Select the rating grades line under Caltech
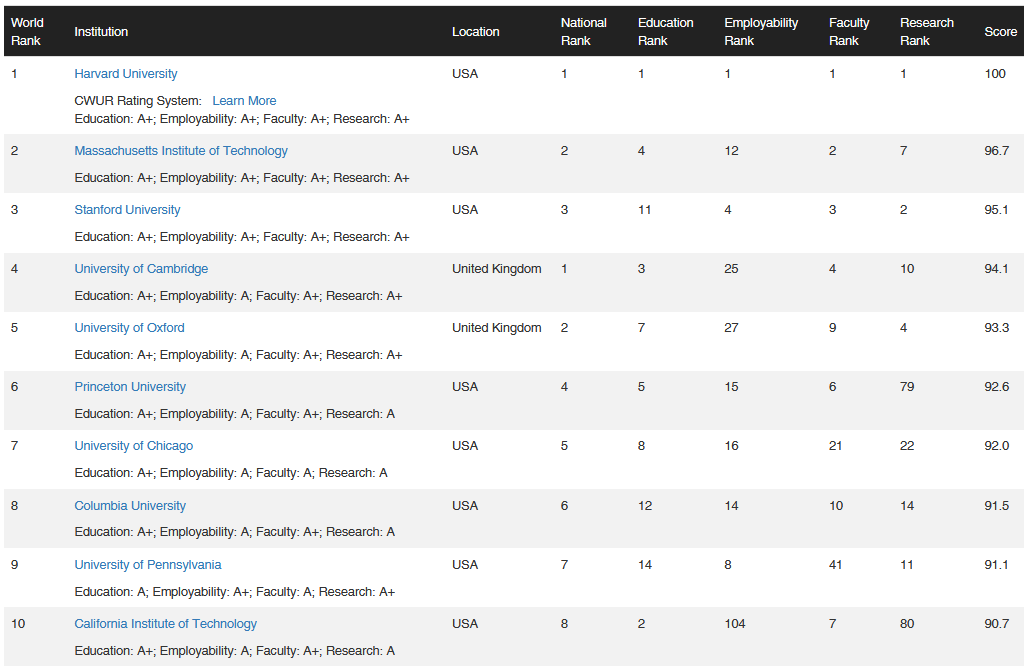Image resolution: width=1029 pixels, height=666 pixels. point(234,651)
